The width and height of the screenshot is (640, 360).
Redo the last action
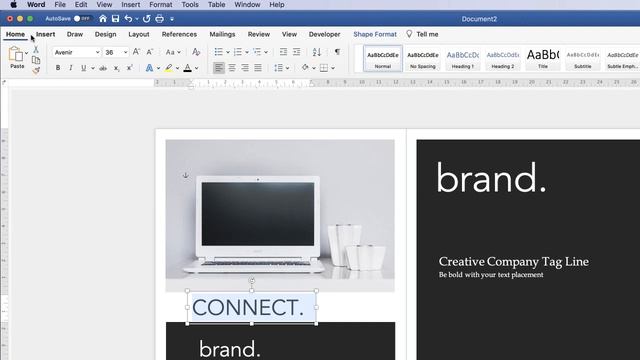click(x=147, y=19)
